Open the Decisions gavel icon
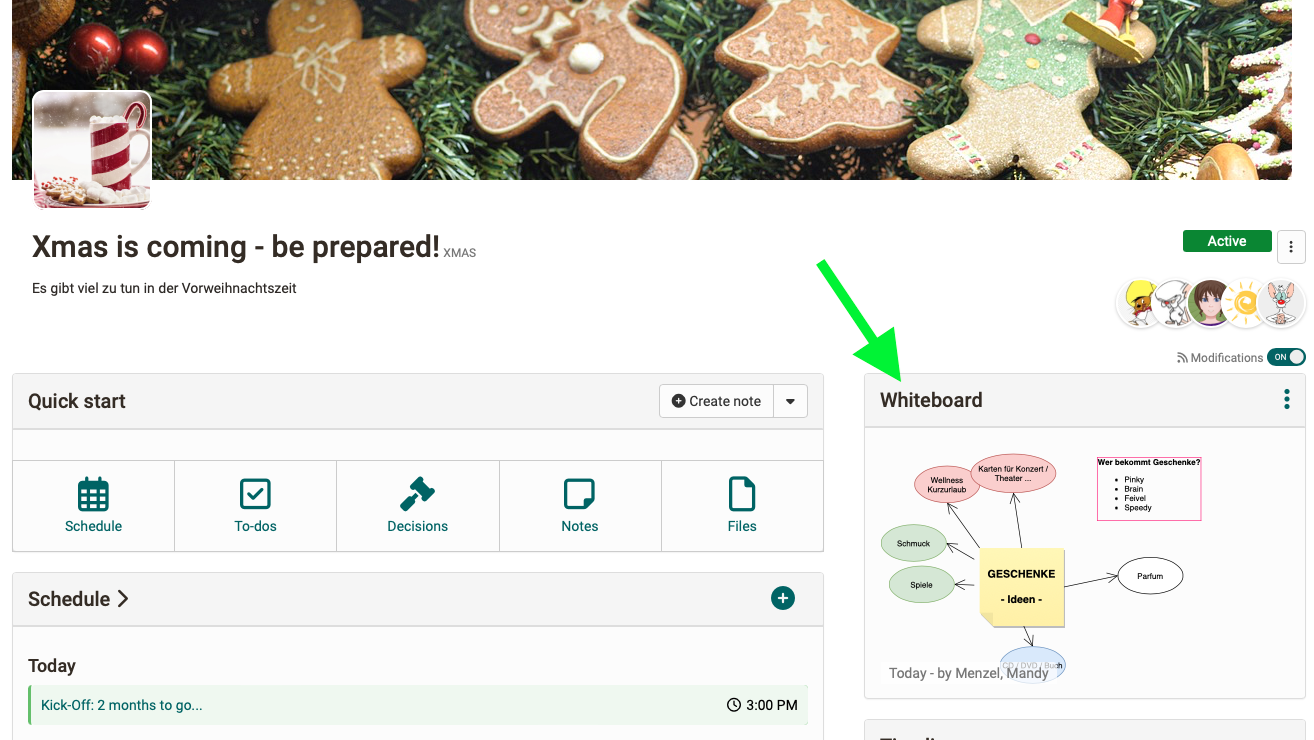 (417, 494)
